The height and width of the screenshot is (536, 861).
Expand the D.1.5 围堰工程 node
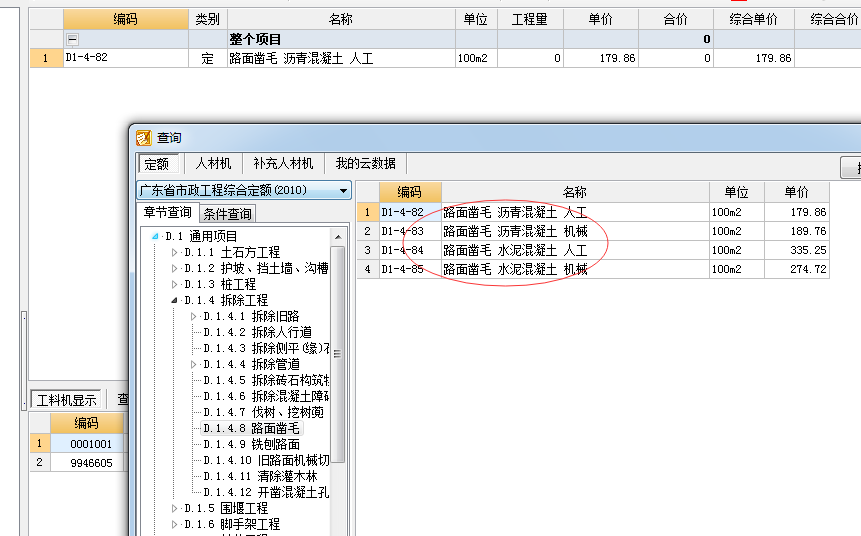[175, 508]
